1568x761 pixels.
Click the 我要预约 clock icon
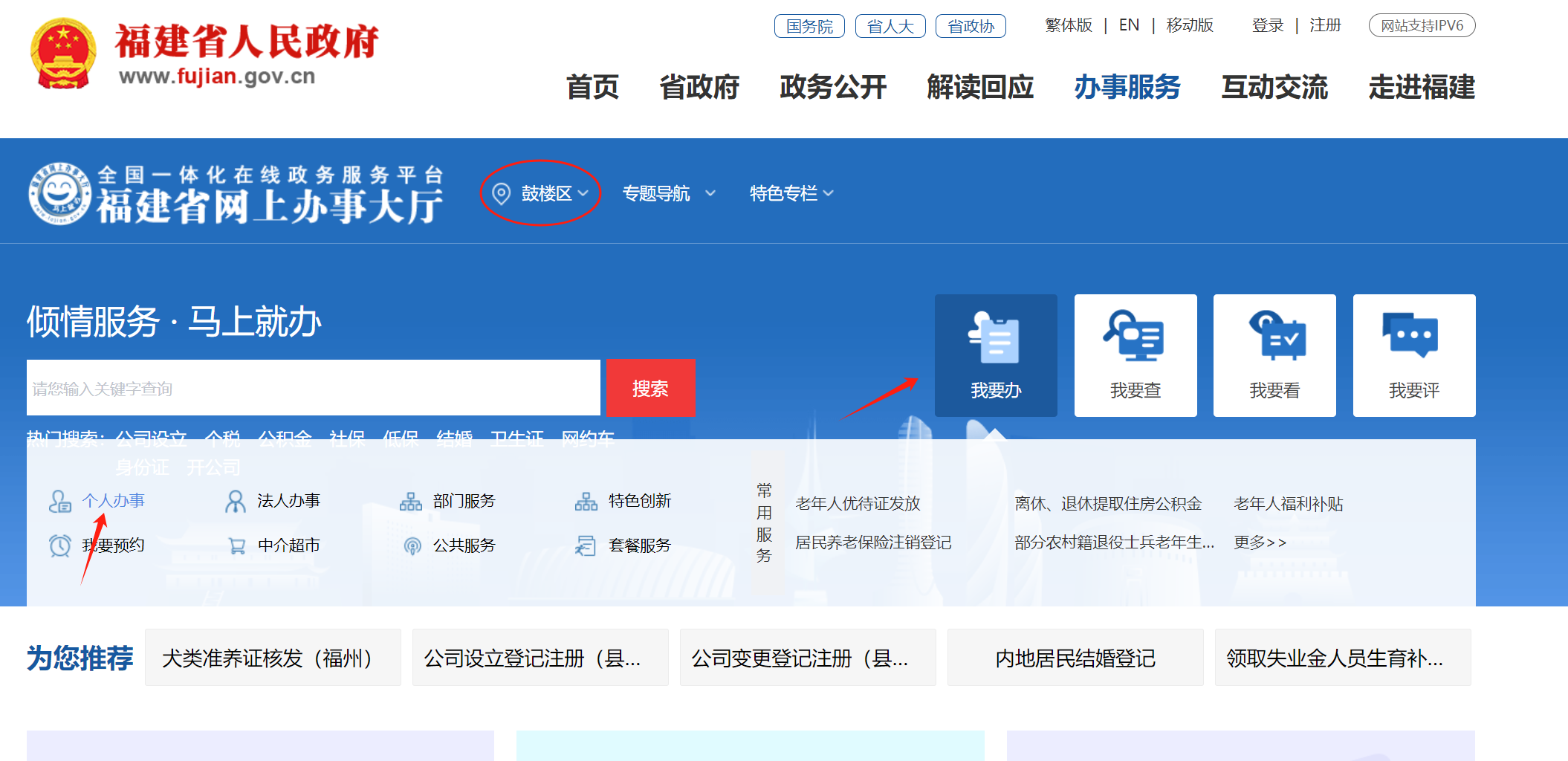point(59,545)
